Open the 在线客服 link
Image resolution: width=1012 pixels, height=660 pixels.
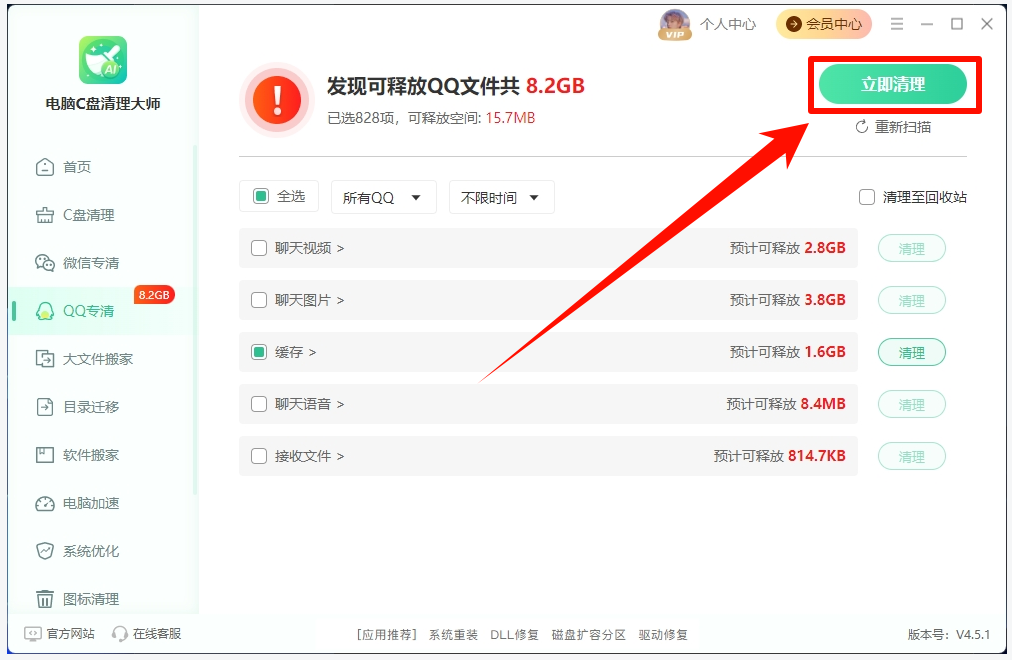[x=157, y=634]
